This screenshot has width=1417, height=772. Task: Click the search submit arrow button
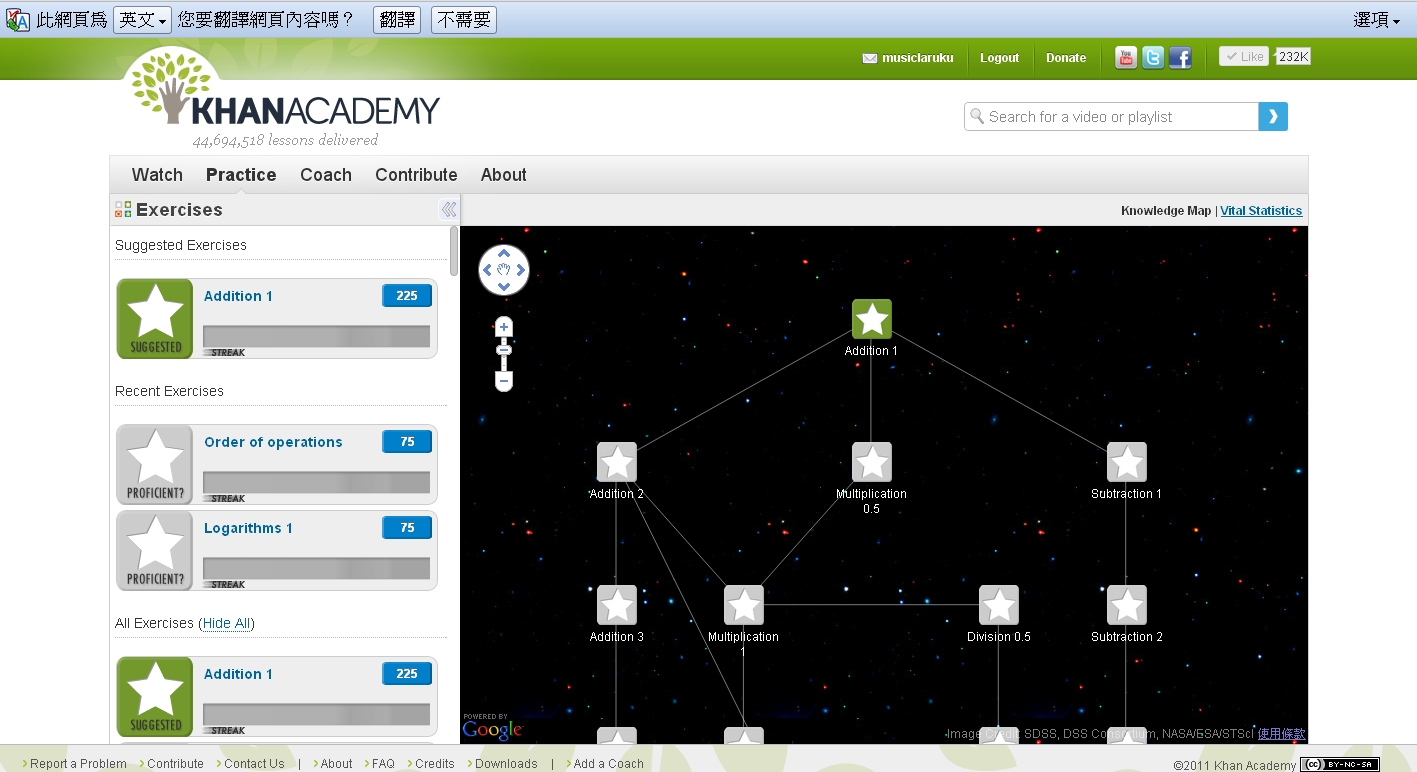1273,117
